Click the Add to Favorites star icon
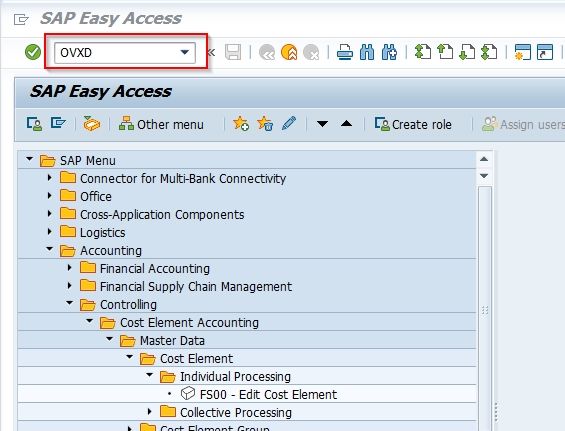Viewport: 565px width, 431px height. coord(241,124)
